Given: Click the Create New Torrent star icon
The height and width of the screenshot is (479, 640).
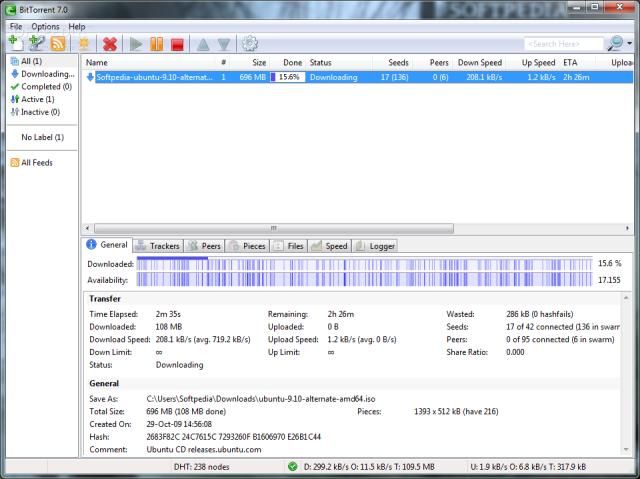Looking at the screenshot, I should tap(84, 43).
